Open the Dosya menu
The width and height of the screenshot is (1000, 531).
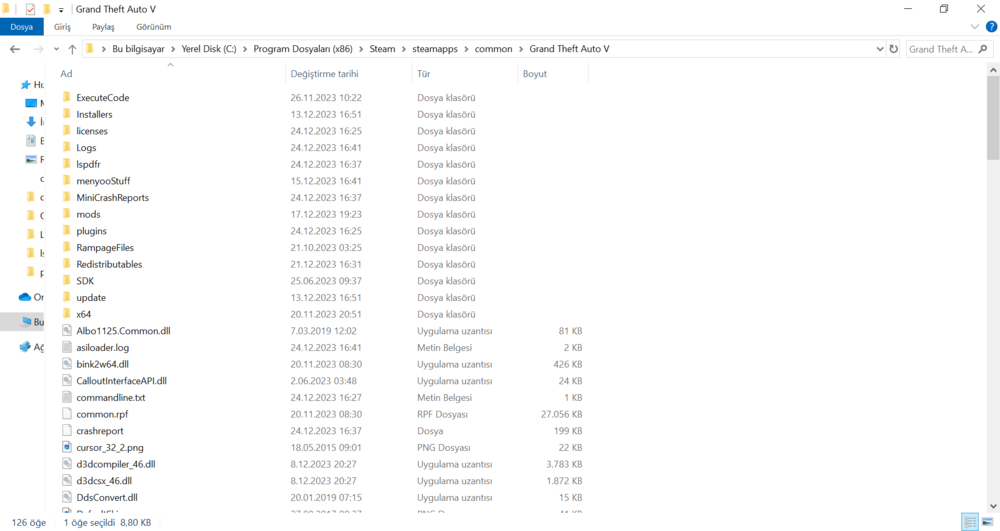[22, 27]
